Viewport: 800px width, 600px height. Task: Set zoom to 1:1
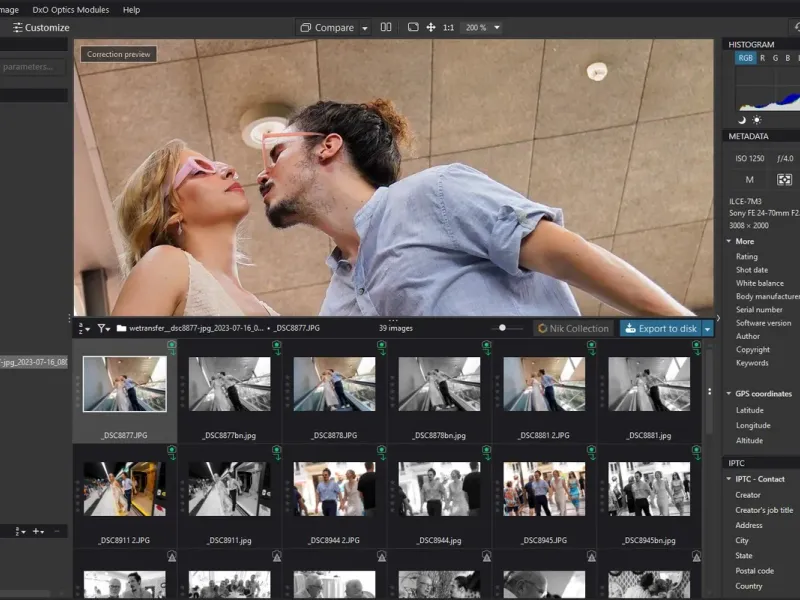click(448, 28)
